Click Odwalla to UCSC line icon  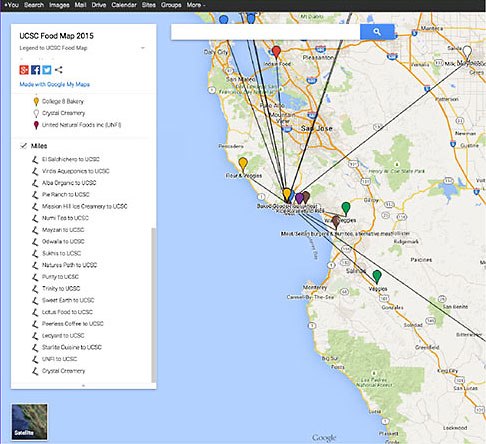point(35,242)
